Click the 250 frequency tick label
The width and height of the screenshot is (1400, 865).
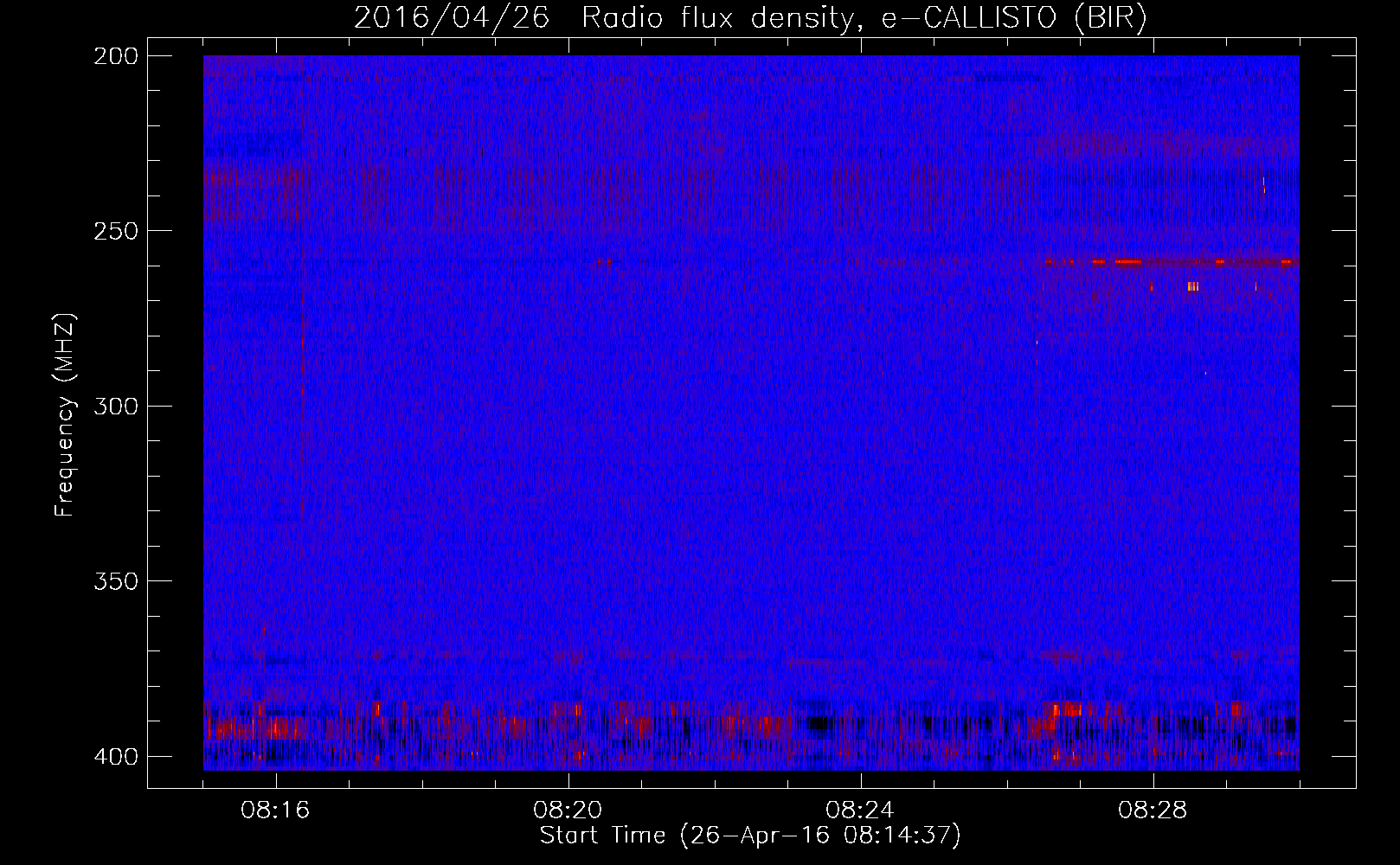tap(115, 231)
